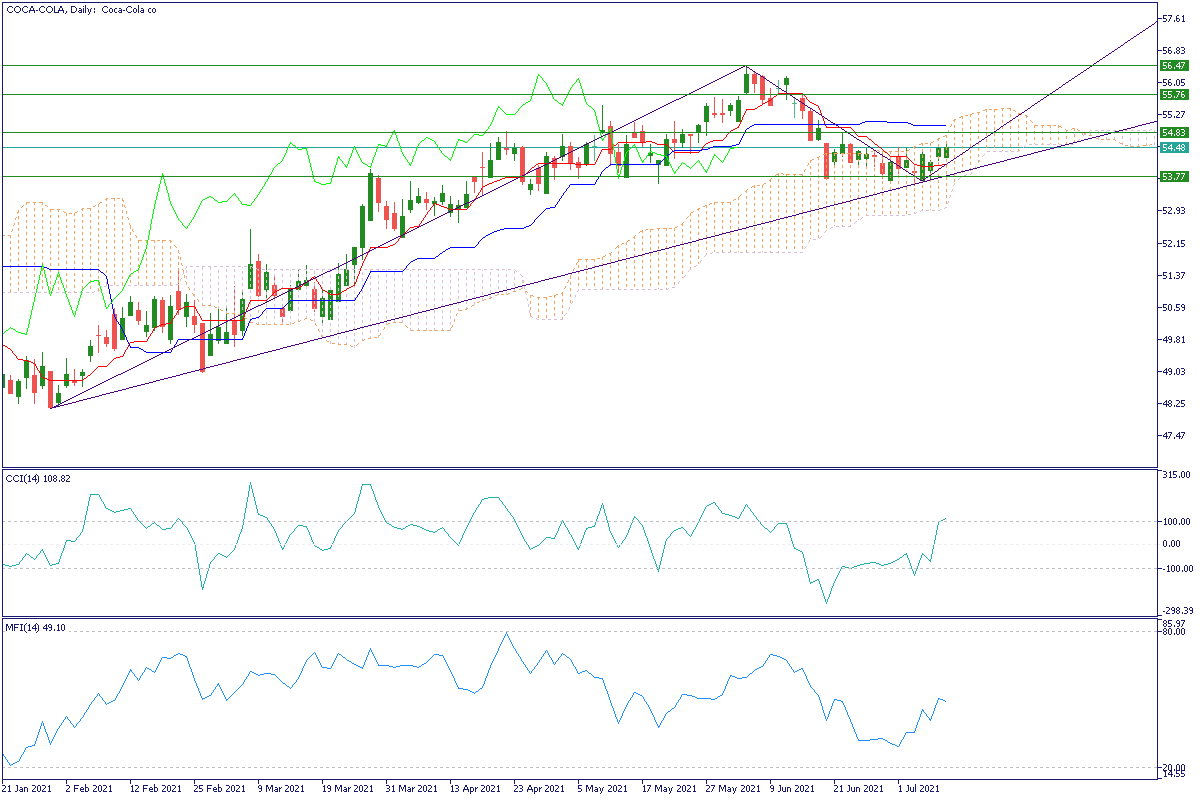Click the 57.61 price axis label
This screenshot has width=1200, height=800.
(x=1173, y=18)
